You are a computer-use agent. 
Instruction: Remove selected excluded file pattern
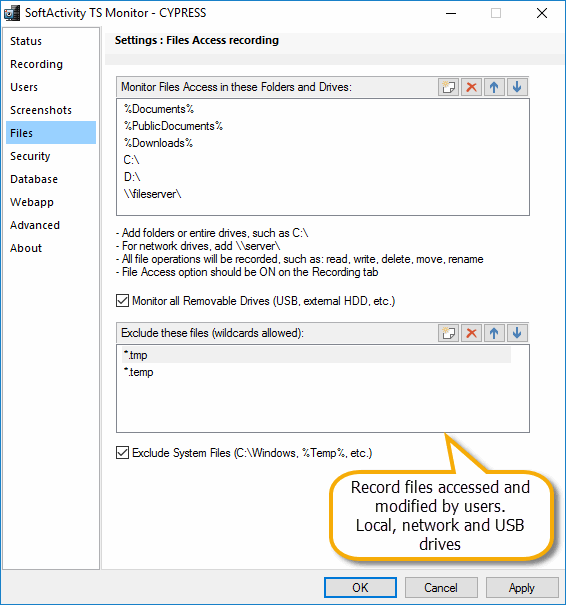click(x=471, y=333)
